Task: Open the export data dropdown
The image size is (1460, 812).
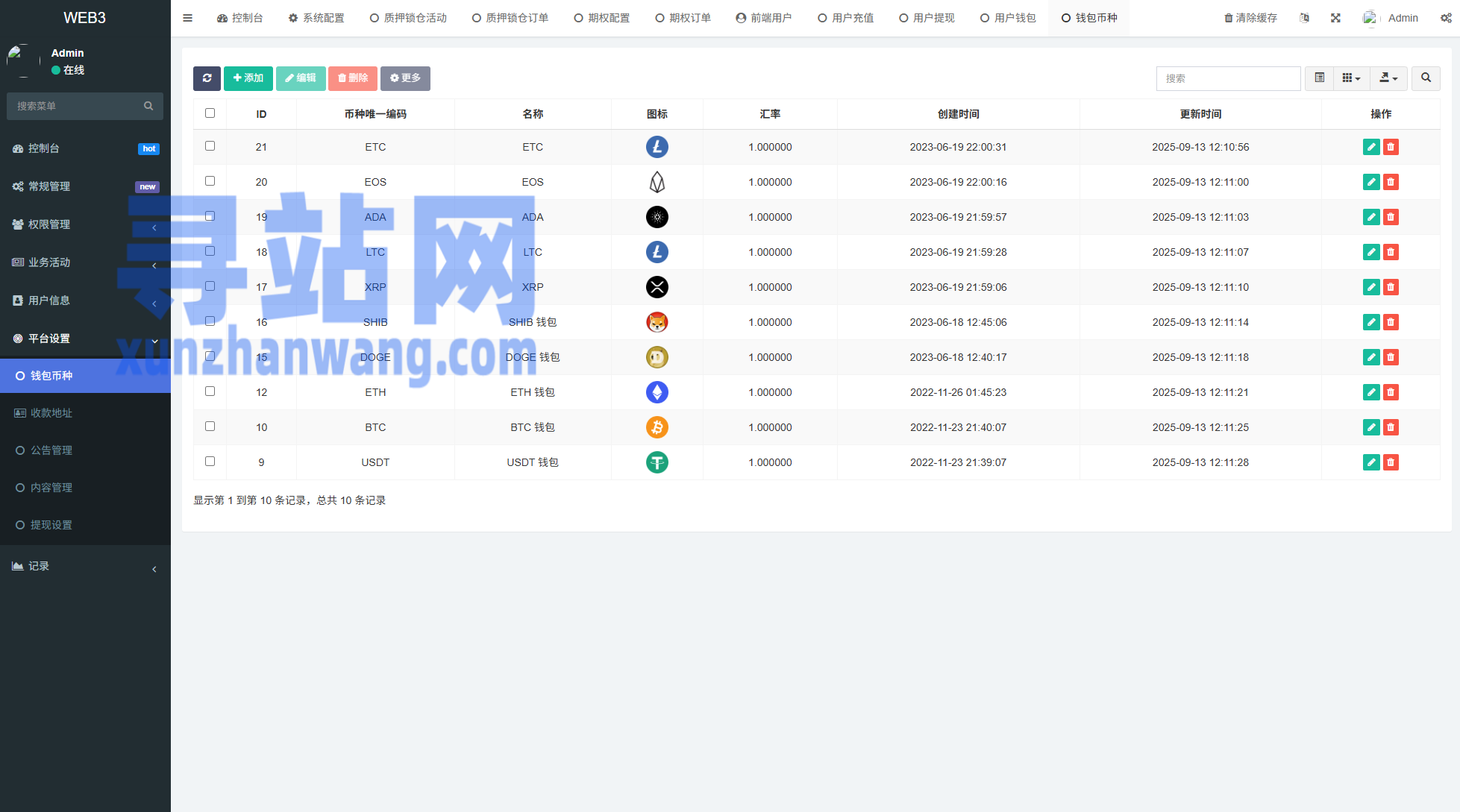Action: (1388, 78)
